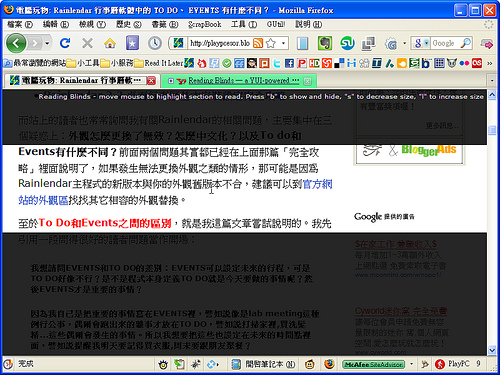Click scrollbar up arrow
500x375 pixels.
492,95
